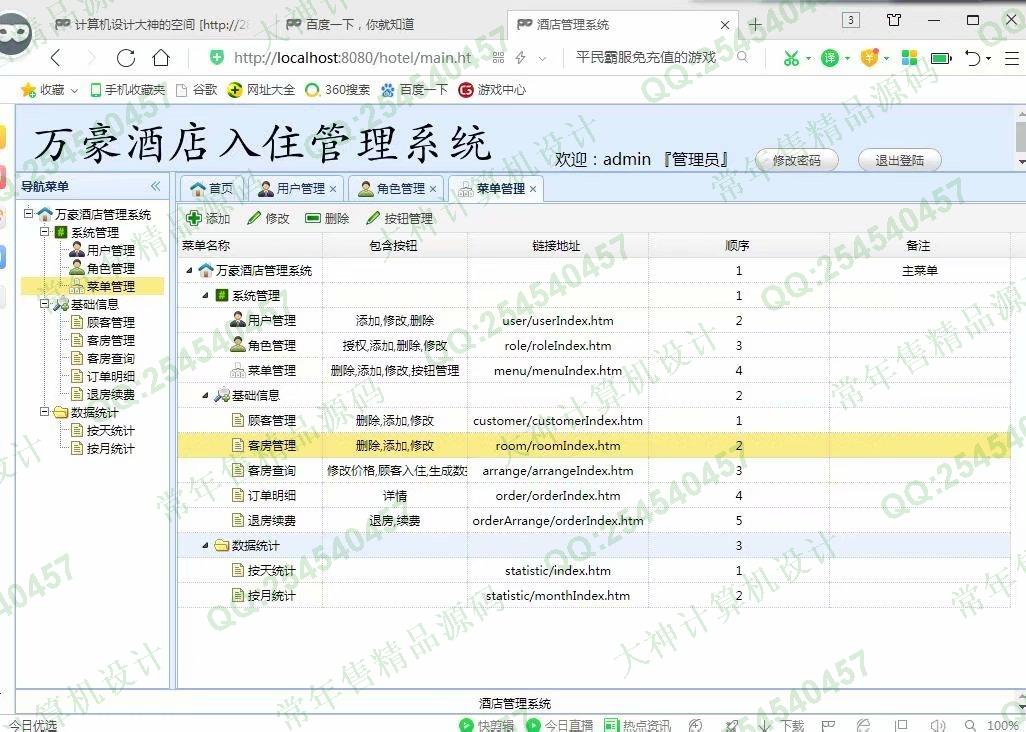Open the 谷歌 bookmark

[x=196, y=90]
